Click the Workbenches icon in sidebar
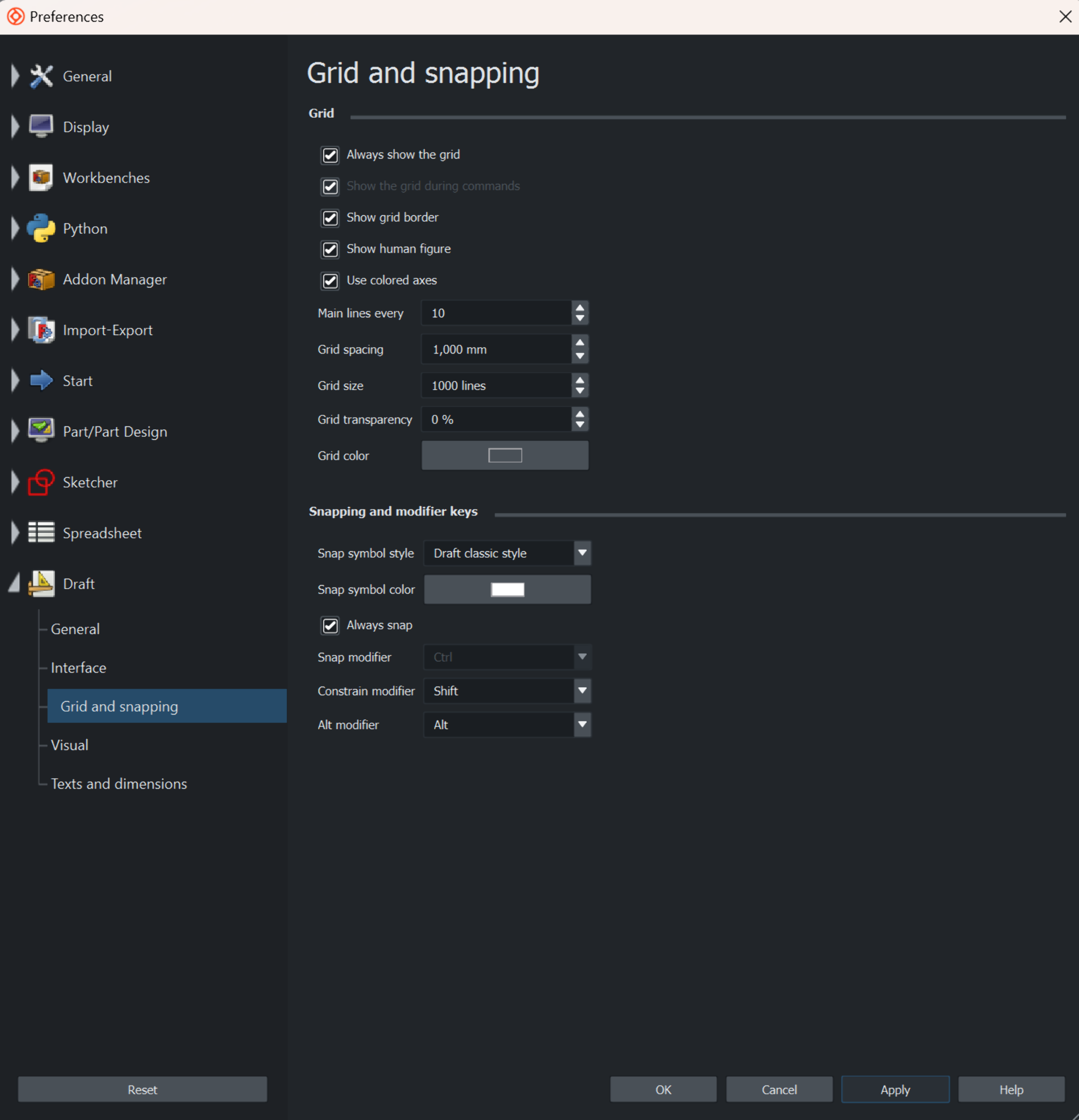1079x1120 pixels. coord(41,178)
